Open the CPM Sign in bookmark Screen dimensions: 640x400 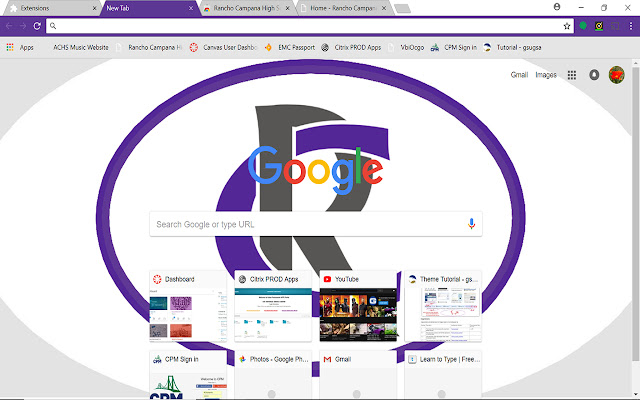point(454,47)
